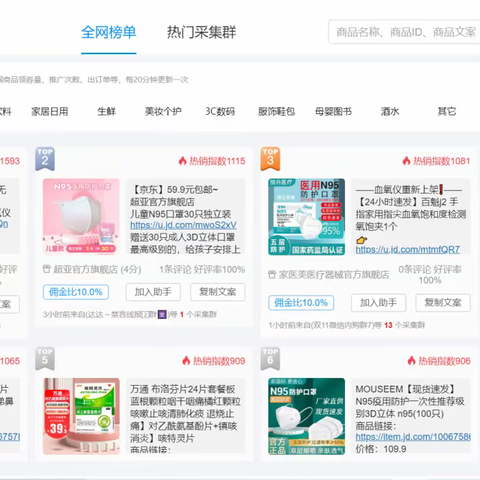
Task: Click 加入助手 in the TOP 3 card
Action: point(378,303)
